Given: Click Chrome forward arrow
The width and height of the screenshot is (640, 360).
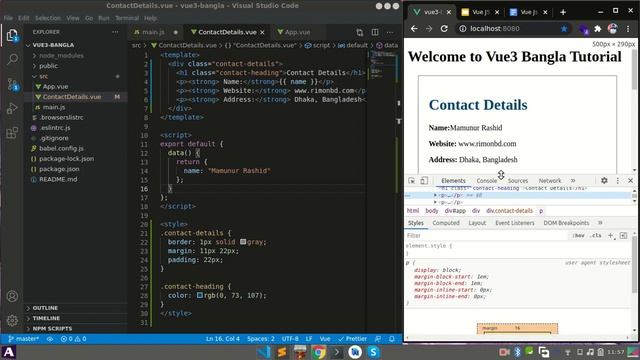Looking at the screenshot, I should click(x=429, y=29).
